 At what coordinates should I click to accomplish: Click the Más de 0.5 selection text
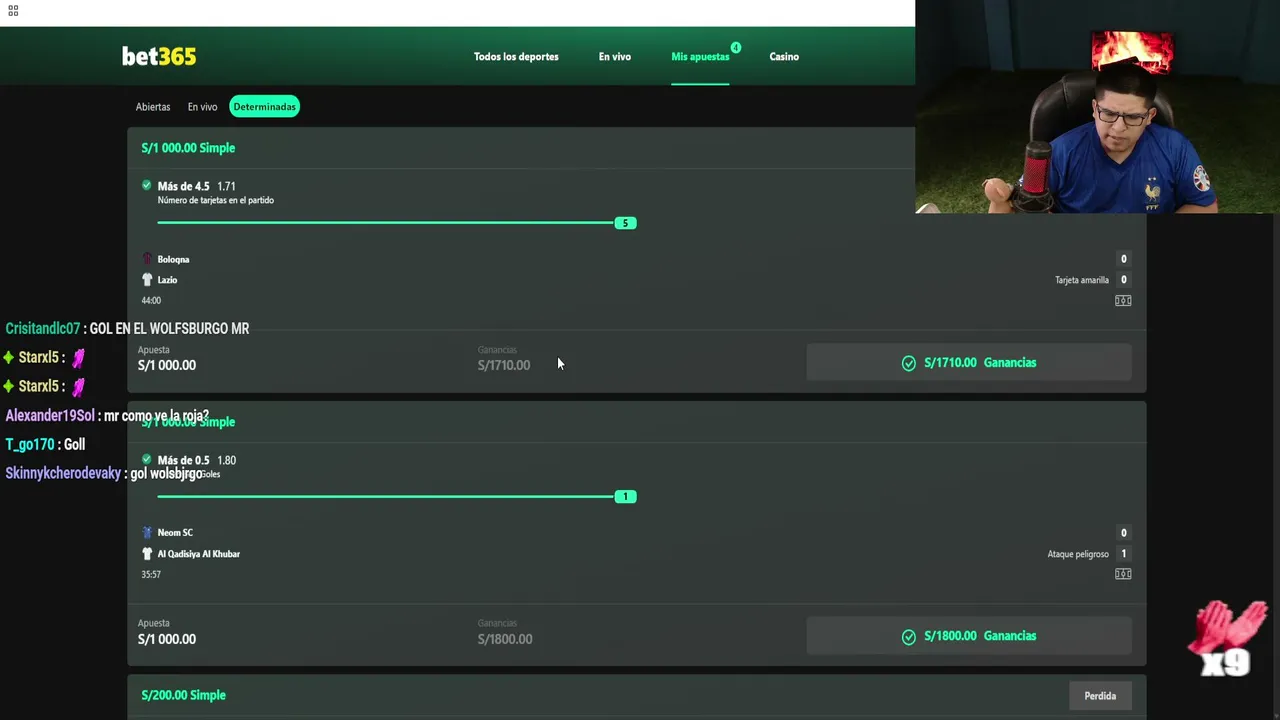point(183,460)
